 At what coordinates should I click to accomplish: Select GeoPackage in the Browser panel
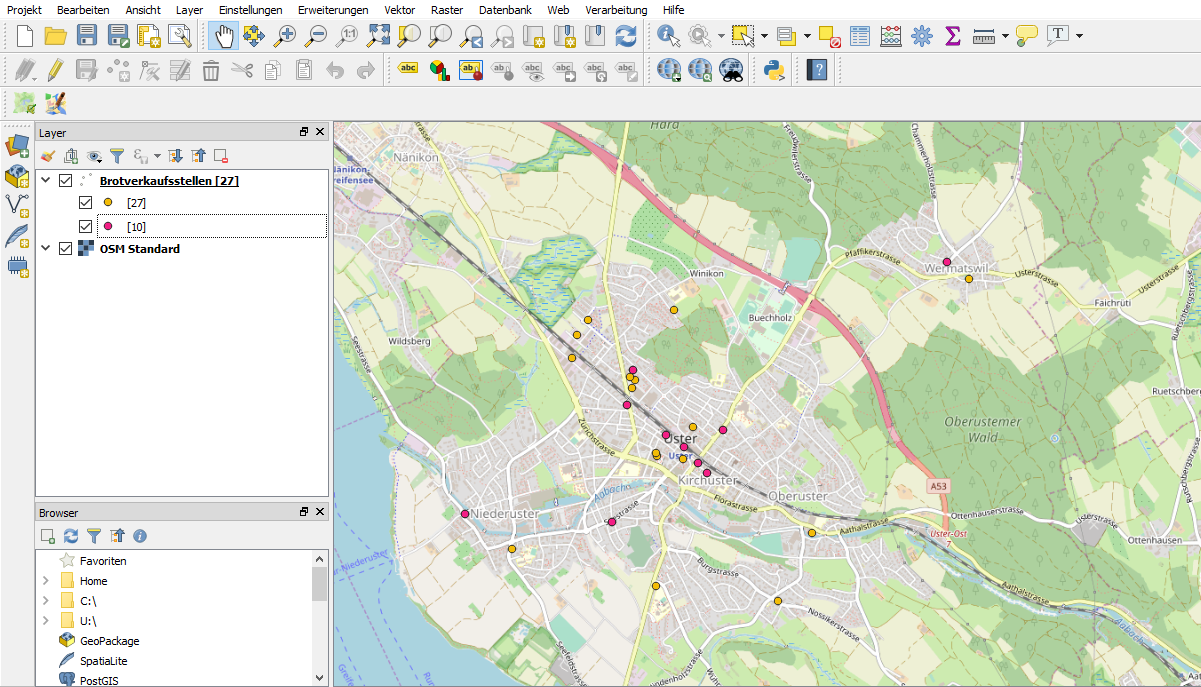point(109,641)
